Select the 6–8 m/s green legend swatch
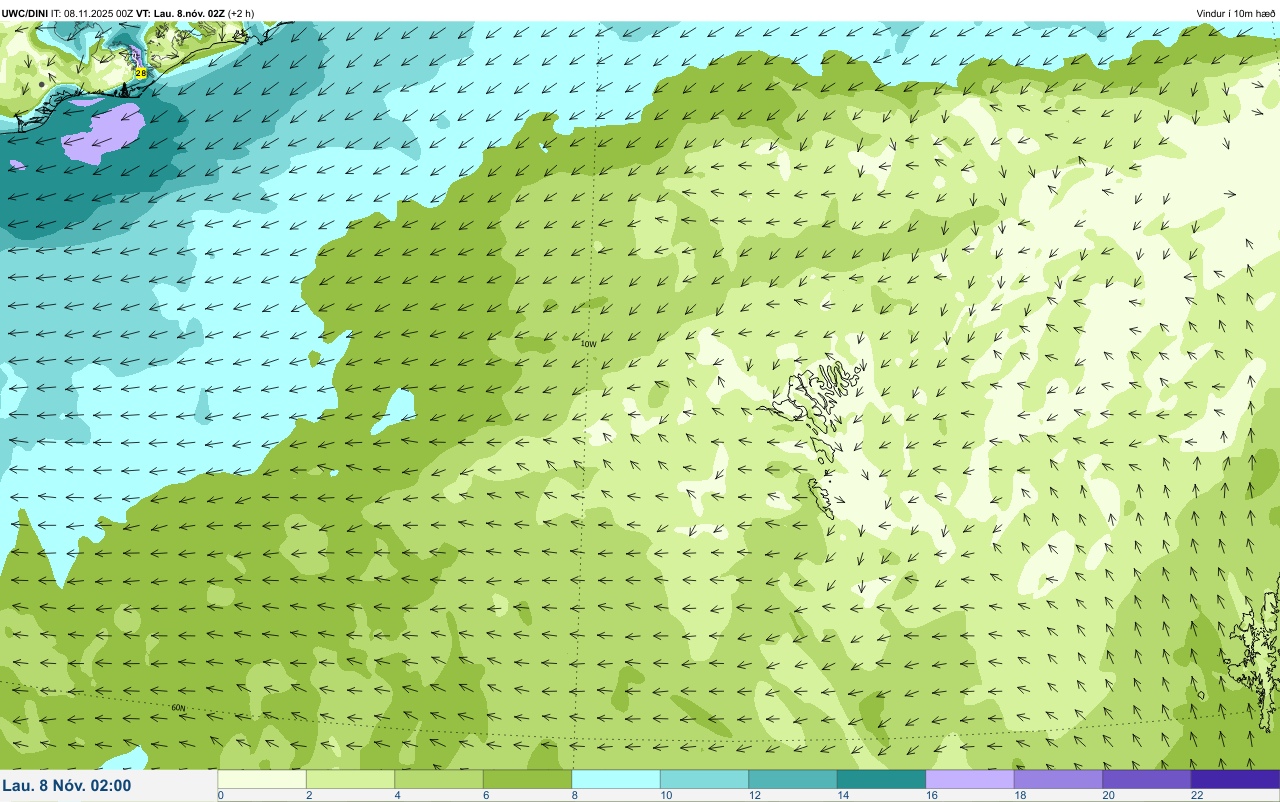1280x802 pixels. (527, 779)
